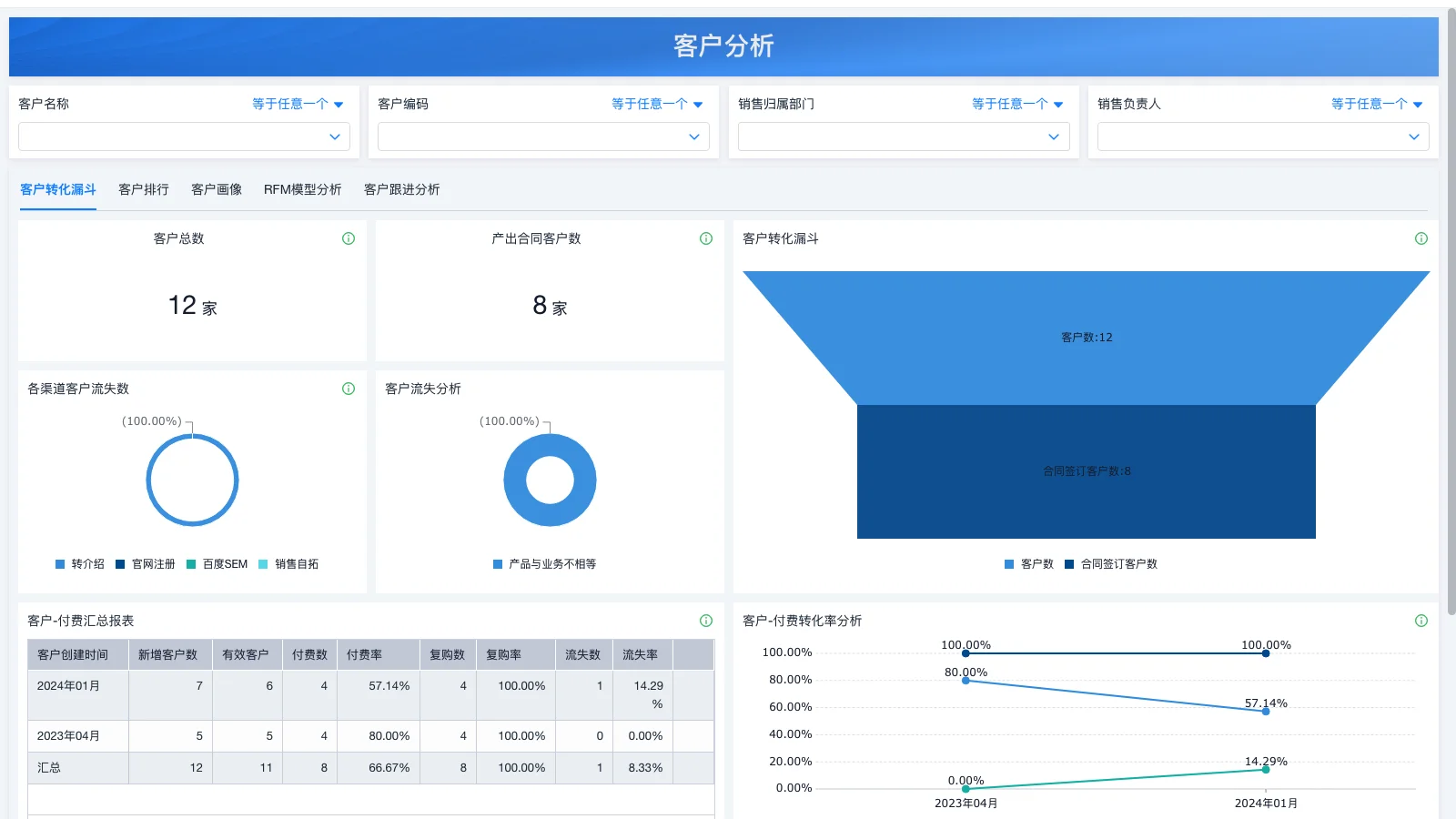Open info icon on 客户流失分析 donut chart
Viewport: 1456px width, 819px height.
705,389
